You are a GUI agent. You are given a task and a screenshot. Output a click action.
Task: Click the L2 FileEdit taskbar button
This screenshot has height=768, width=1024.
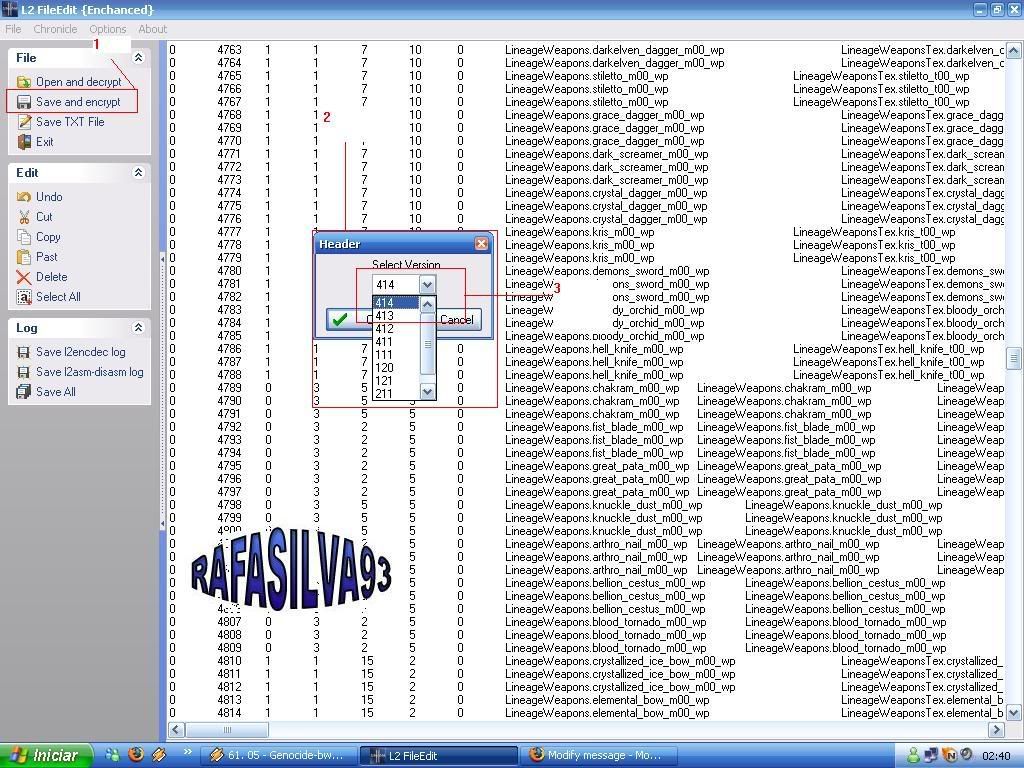point(439,755)
